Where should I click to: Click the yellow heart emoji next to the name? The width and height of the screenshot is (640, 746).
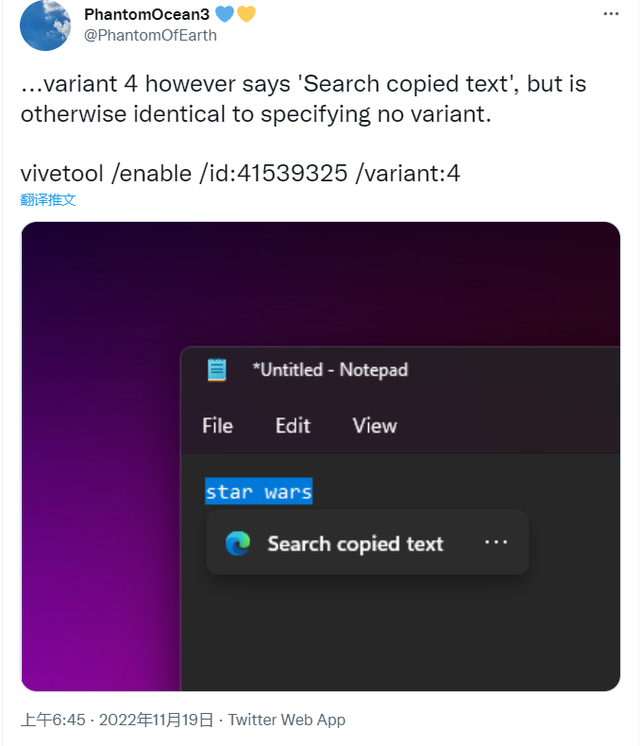pos(246,15)
